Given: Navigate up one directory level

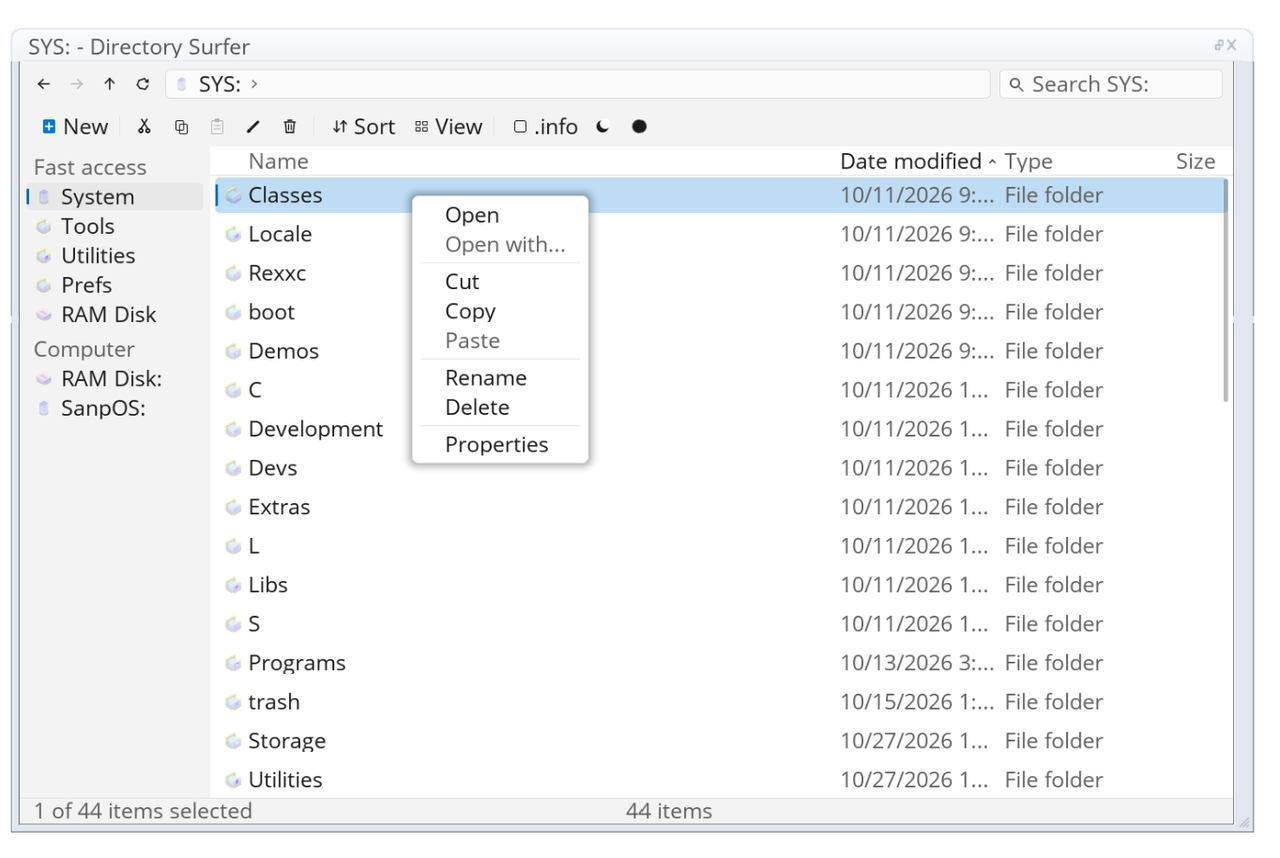Looking at the screenshot, I should [x=110, y=84].
